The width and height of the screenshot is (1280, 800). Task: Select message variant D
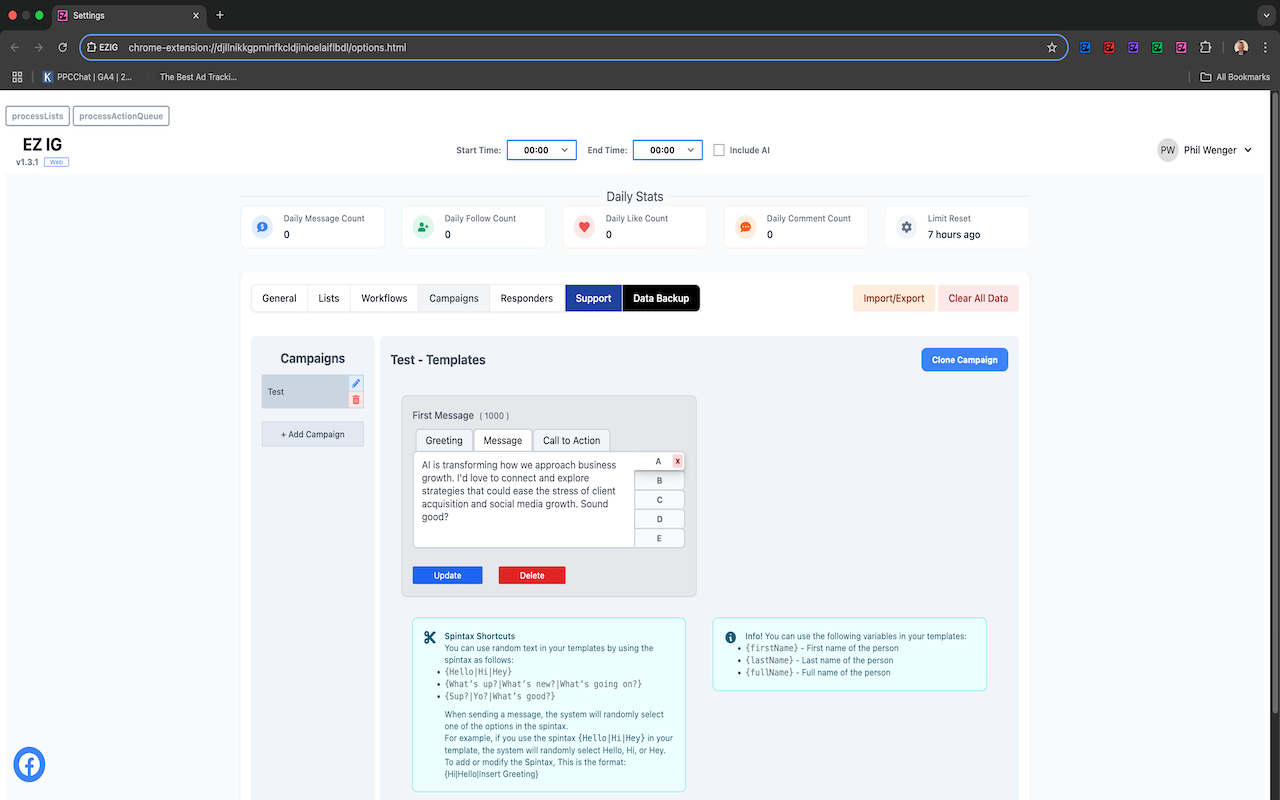coord(659,519)
